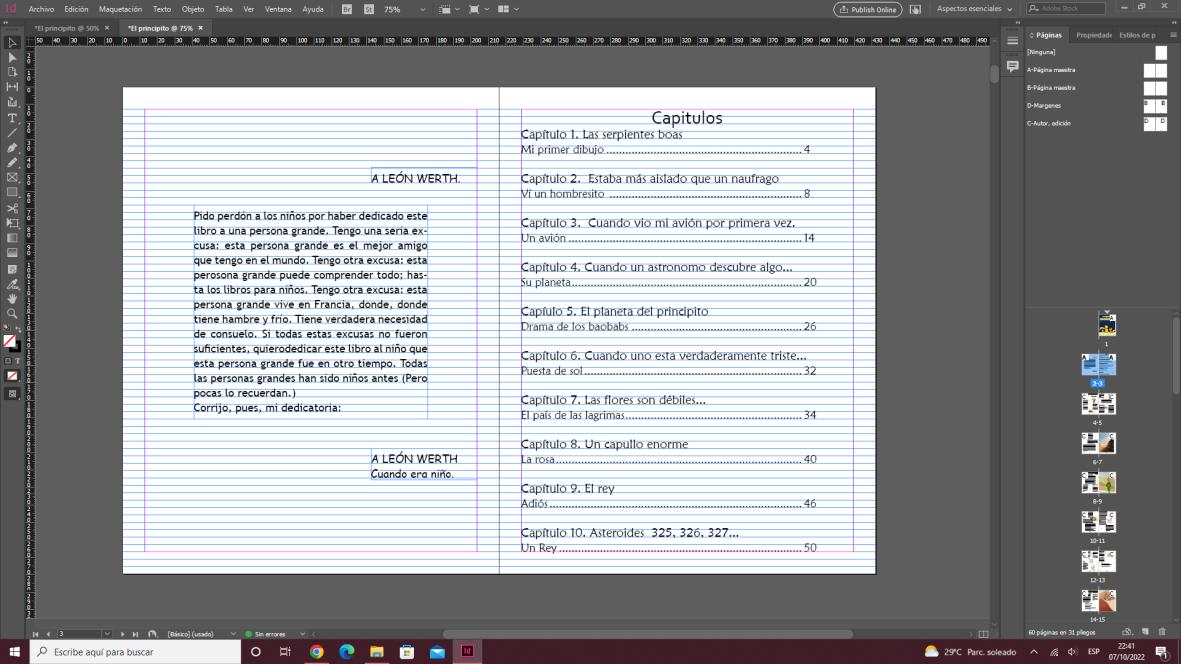Open Google Chrome from the taskbar
1181x664 pixels.
pos(316,651)
